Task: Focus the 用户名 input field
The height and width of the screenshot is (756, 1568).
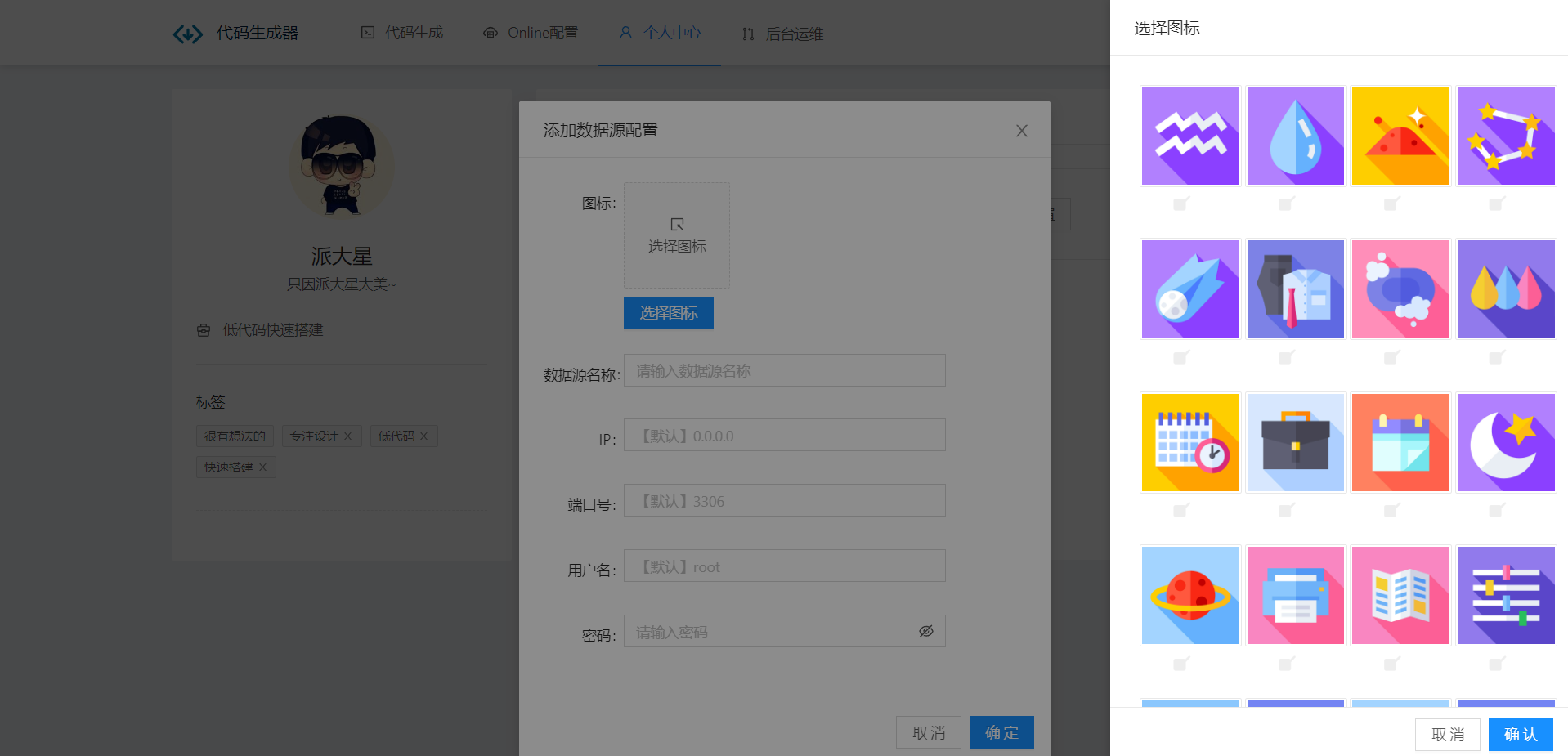Action: click(x=785, y=566)
